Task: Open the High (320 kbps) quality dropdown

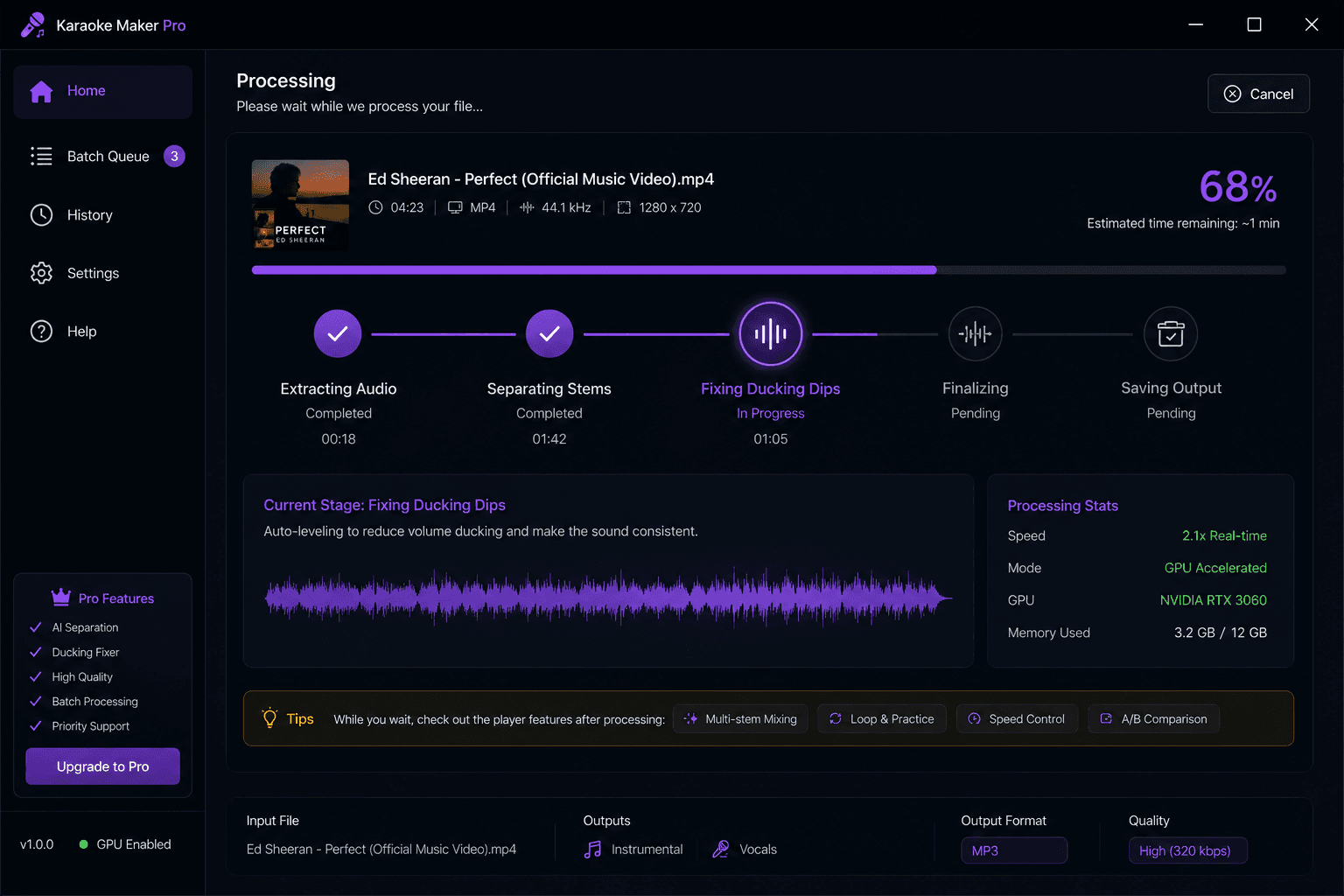Action: coord(1187,850)
